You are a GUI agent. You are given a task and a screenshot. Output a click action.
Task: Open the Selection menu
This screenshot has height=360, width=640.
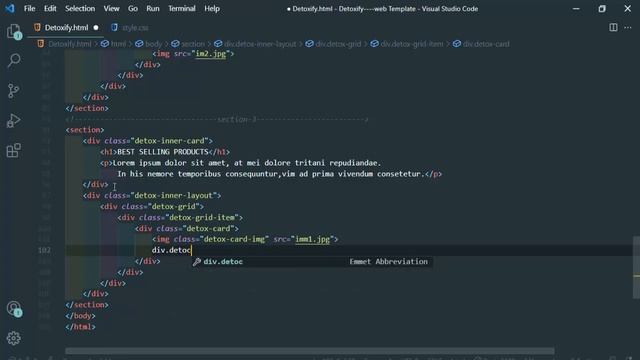point(80,9)
